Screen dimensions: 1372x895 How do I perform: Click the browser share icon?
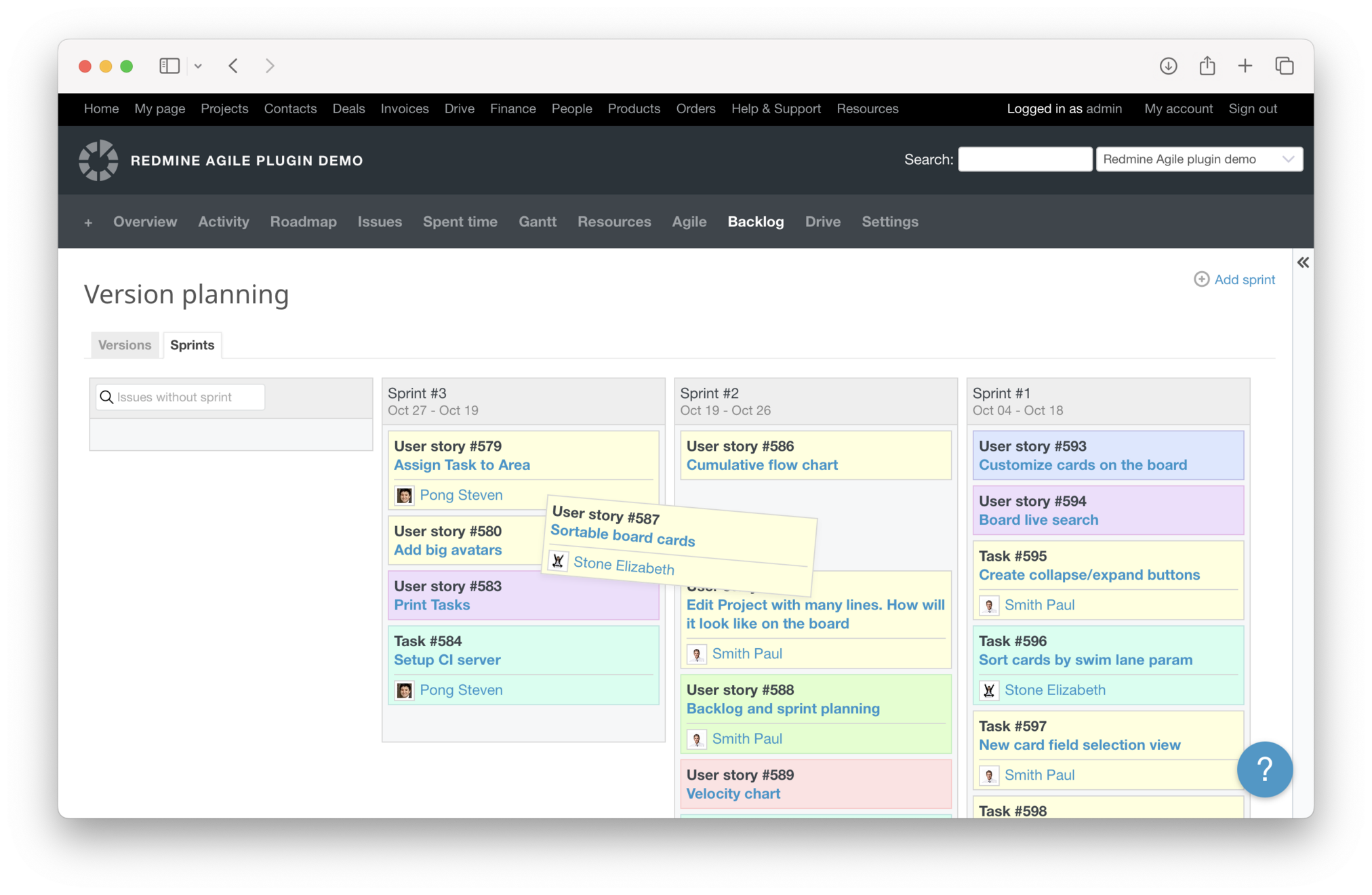click(1207, 66)
